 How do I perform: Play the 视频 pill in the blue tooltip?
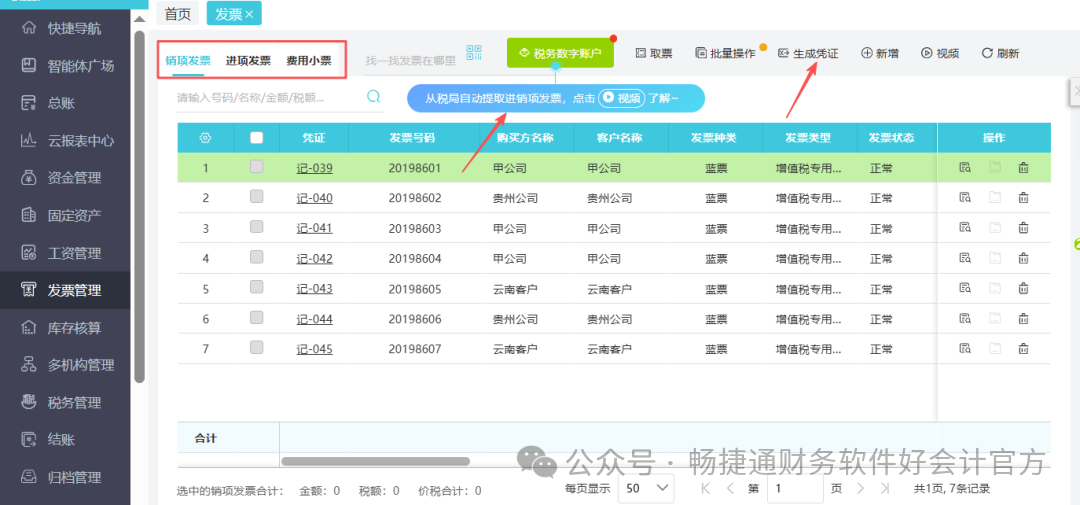(621, 99)
